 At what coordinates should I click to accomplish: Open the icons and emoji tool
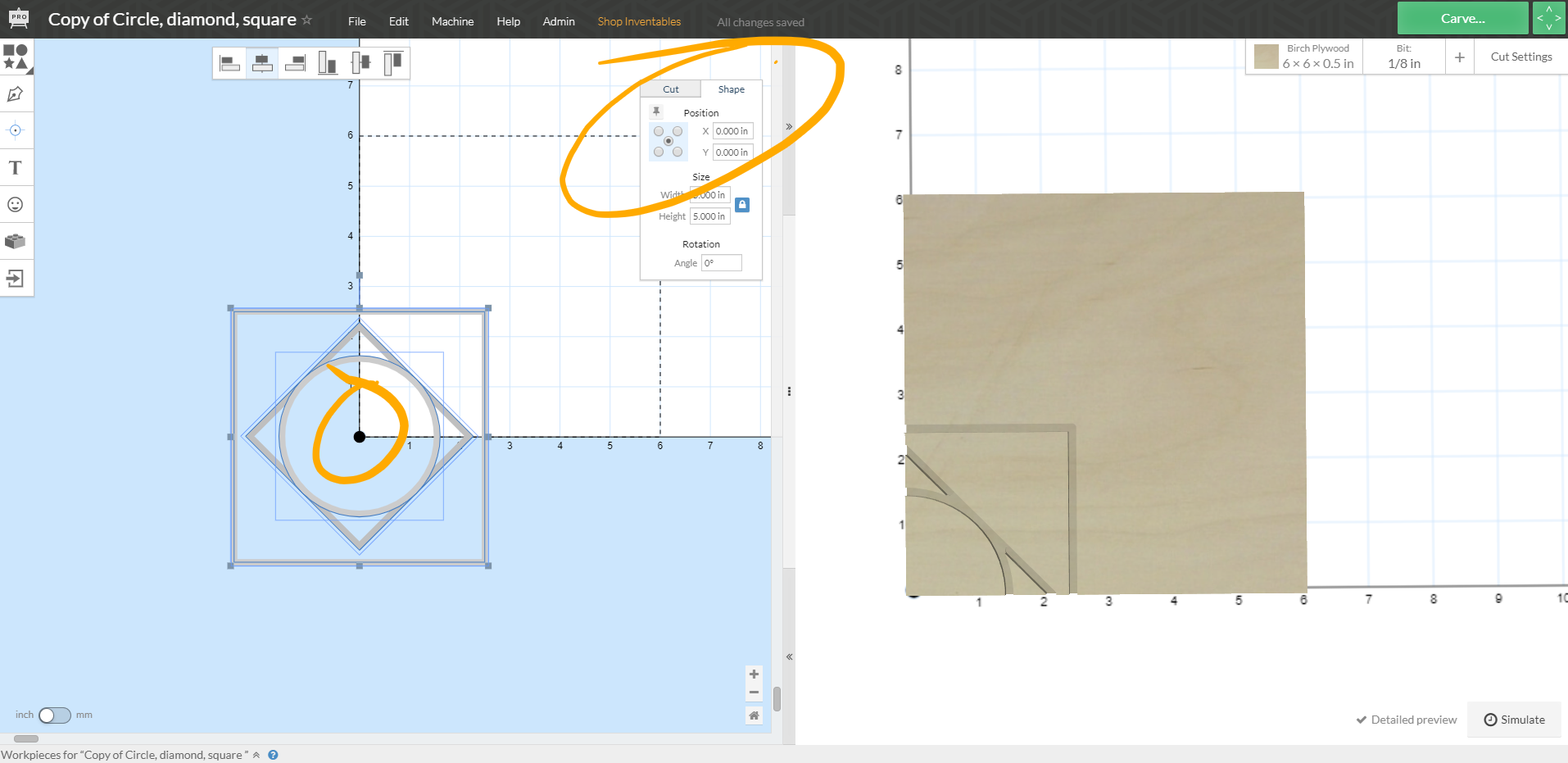tap(16, 204)
